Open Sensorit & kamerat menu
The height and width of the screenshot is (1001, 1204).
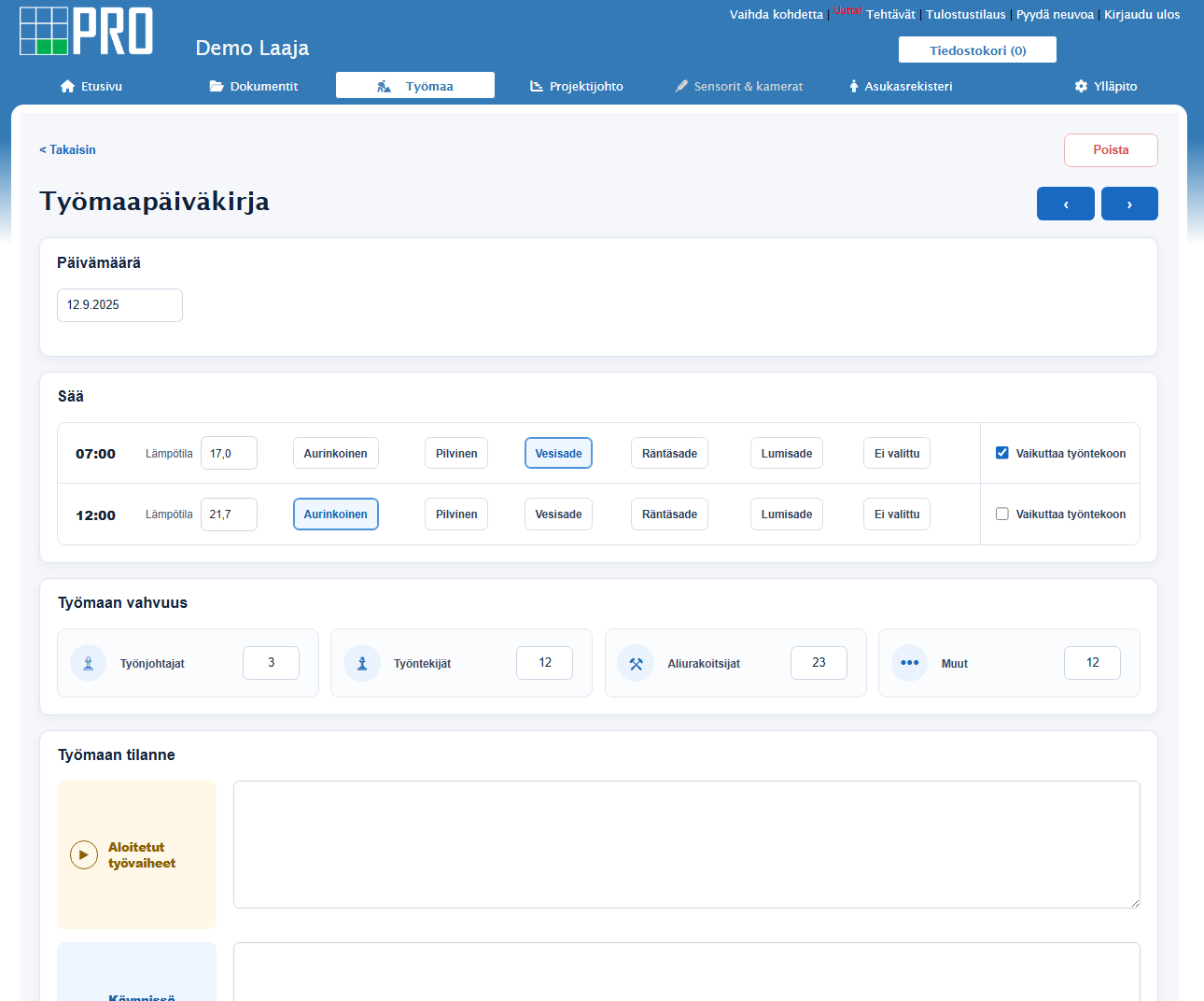tap(739, 86)
